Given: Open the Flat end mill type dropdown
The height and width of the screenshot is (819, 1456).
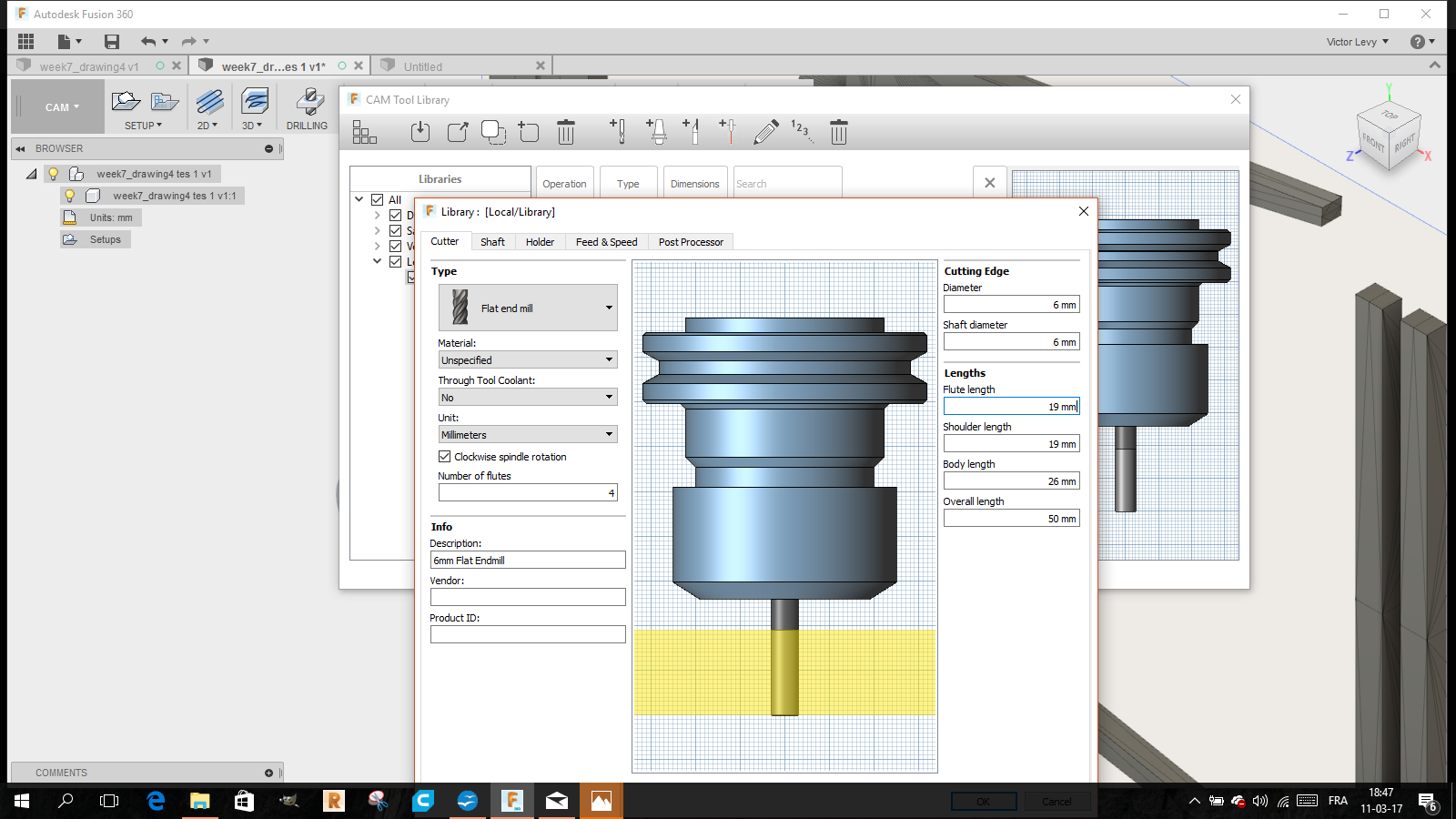Looking at the screenshot, I should (528, 308).
